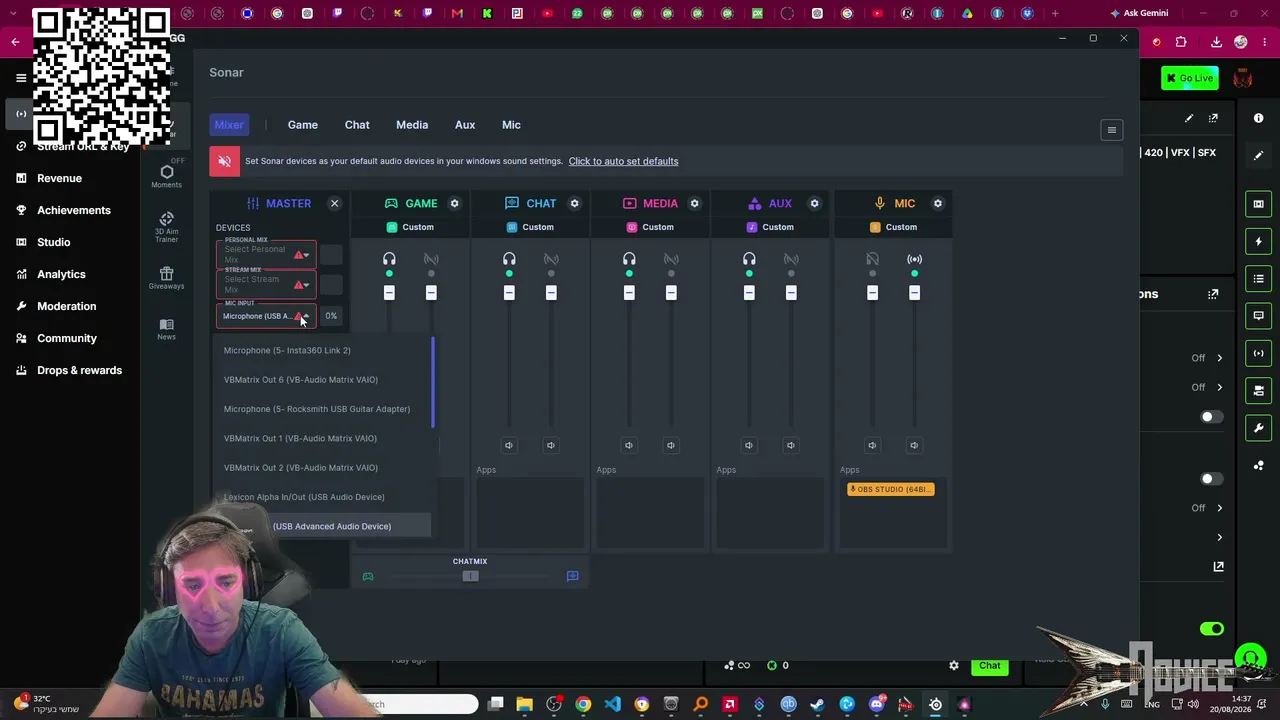Open the Game channel Custom preset dropdown
The height and width of the screenshot is (720, 1280).
click(410, 227)
